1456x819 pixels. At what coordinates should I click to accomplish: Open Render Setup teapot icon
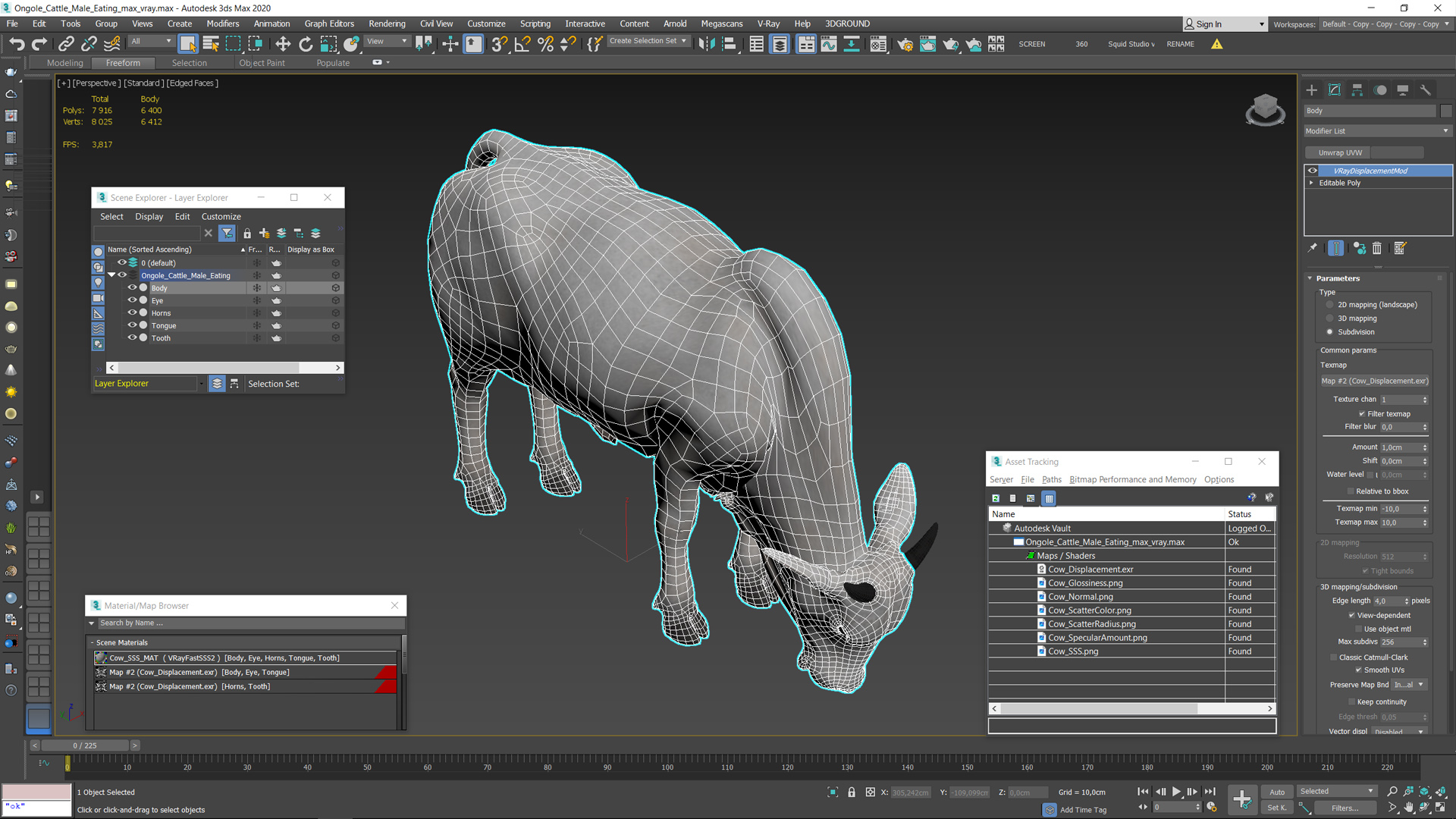[x=905, y=44]
